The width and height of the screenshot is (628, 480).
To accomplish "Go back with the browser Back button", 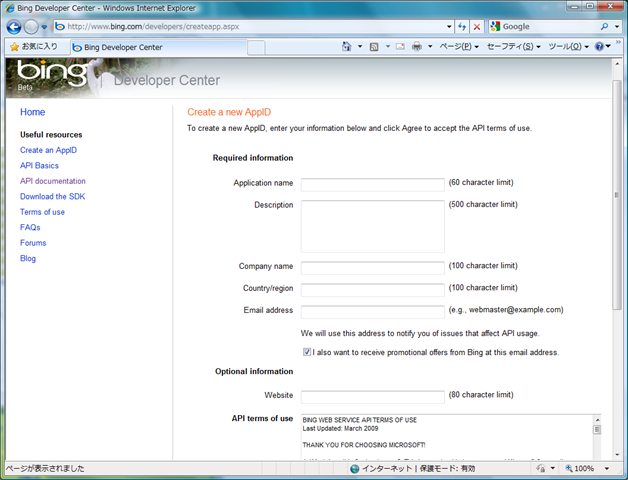I will pyautogui.click(x=14, y=27).
